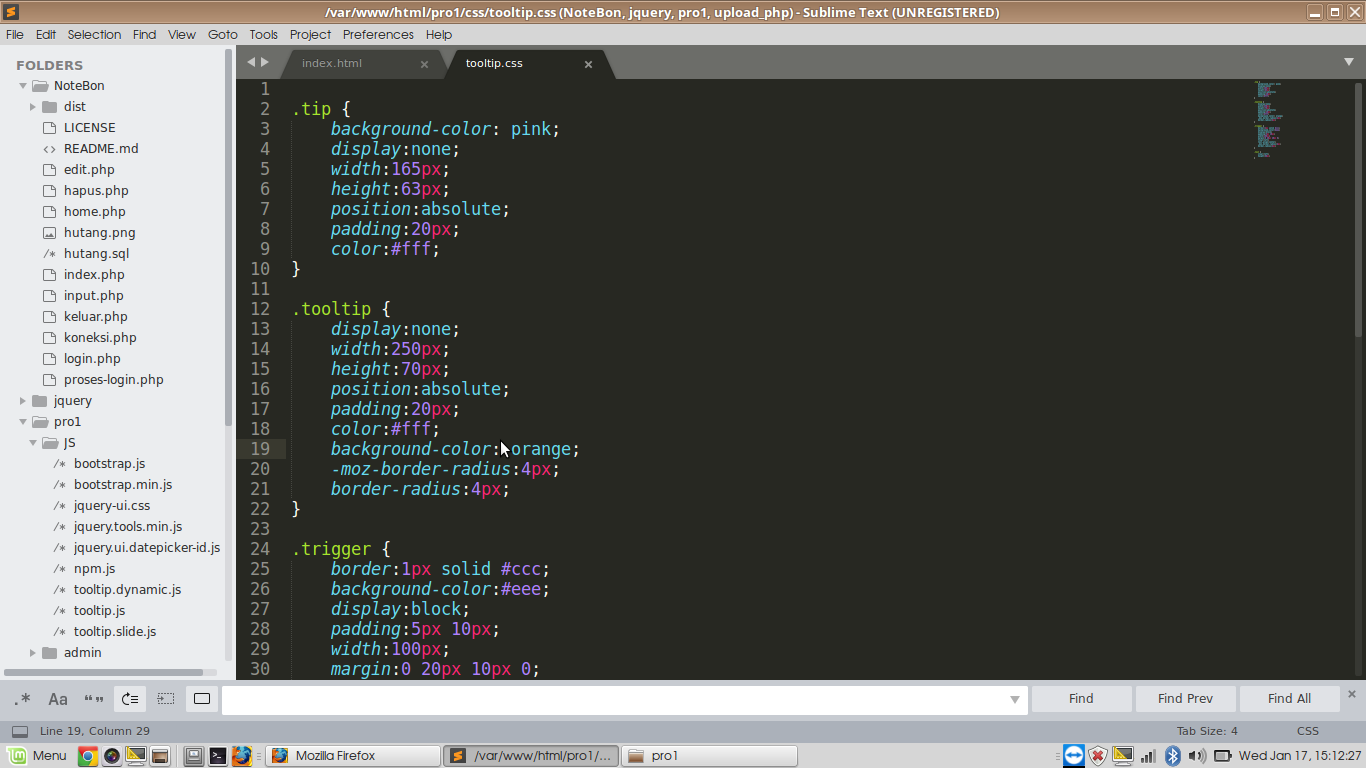
Task: Click the minimap code overview
Action: pos(1268,120)
